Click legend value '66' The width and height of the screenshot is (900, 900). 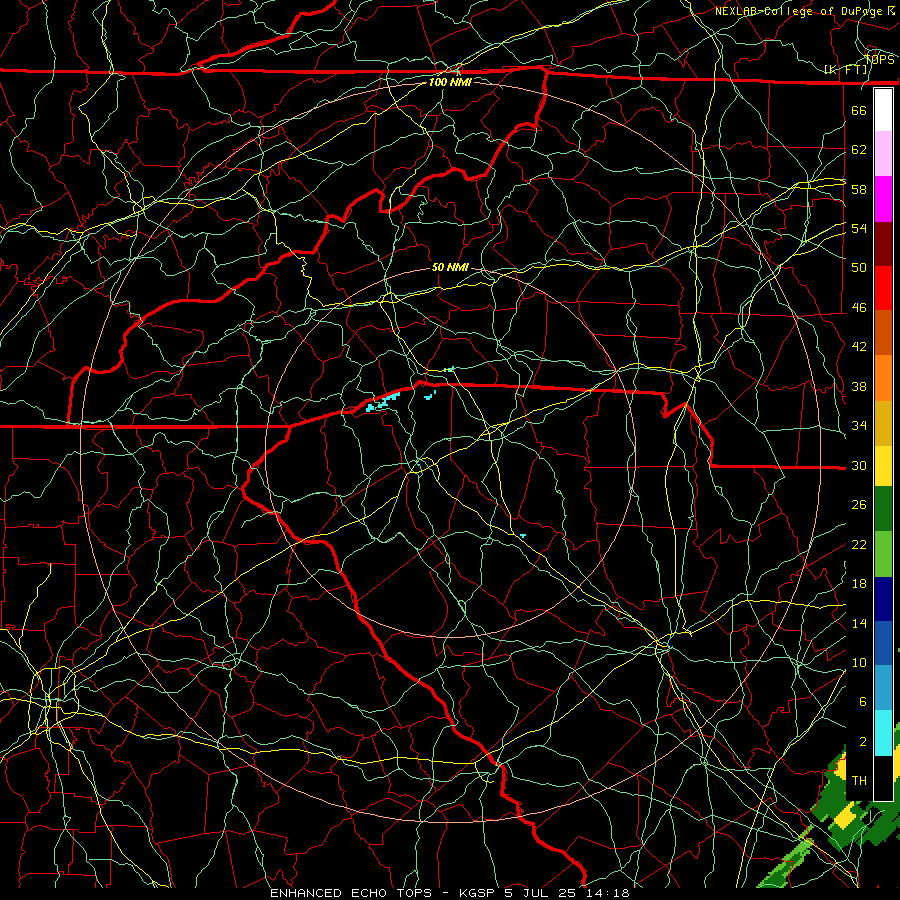859,110
